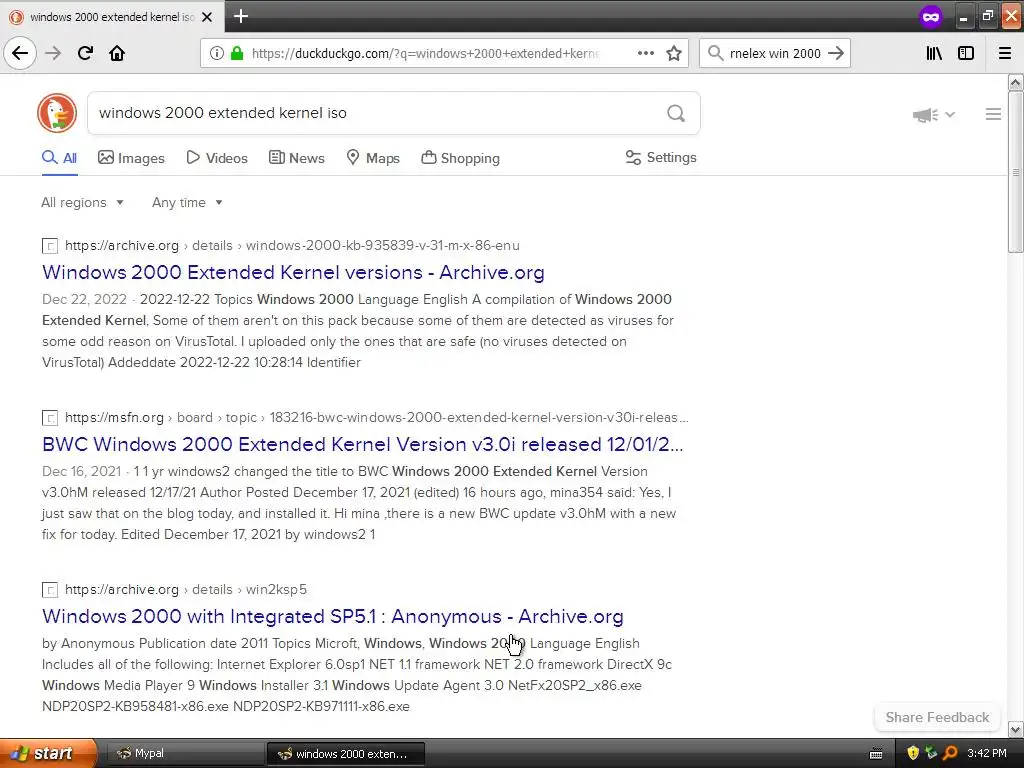The width and height of the screenshot is (1024, 768).
Task: Click favicon beside first archive.org result
Action: (x=50, y=246)
